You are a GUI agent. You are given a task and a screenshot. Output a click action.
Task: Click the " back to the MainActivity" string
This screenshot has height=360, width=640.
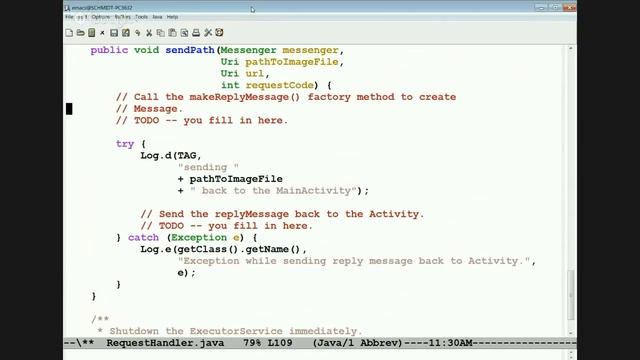[x=273, y=191]
